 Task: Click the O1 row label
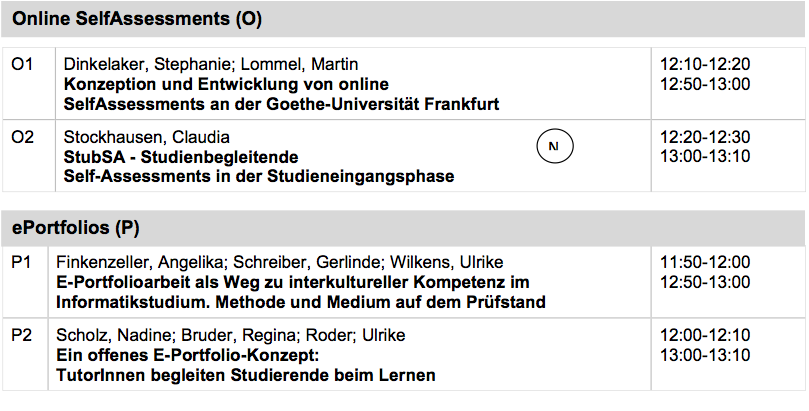[22, 64]
